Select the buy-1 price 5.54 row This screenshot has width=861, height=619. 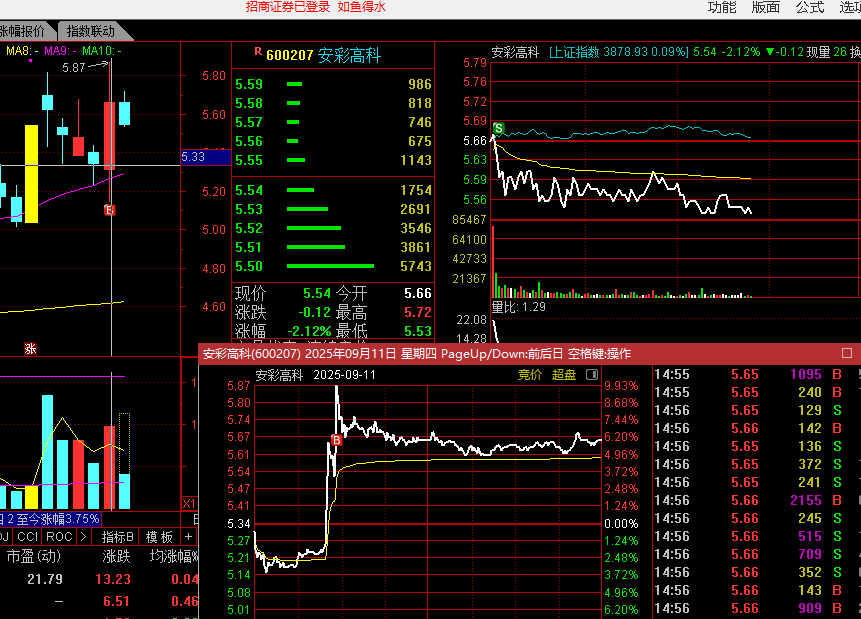click(333, 190)
